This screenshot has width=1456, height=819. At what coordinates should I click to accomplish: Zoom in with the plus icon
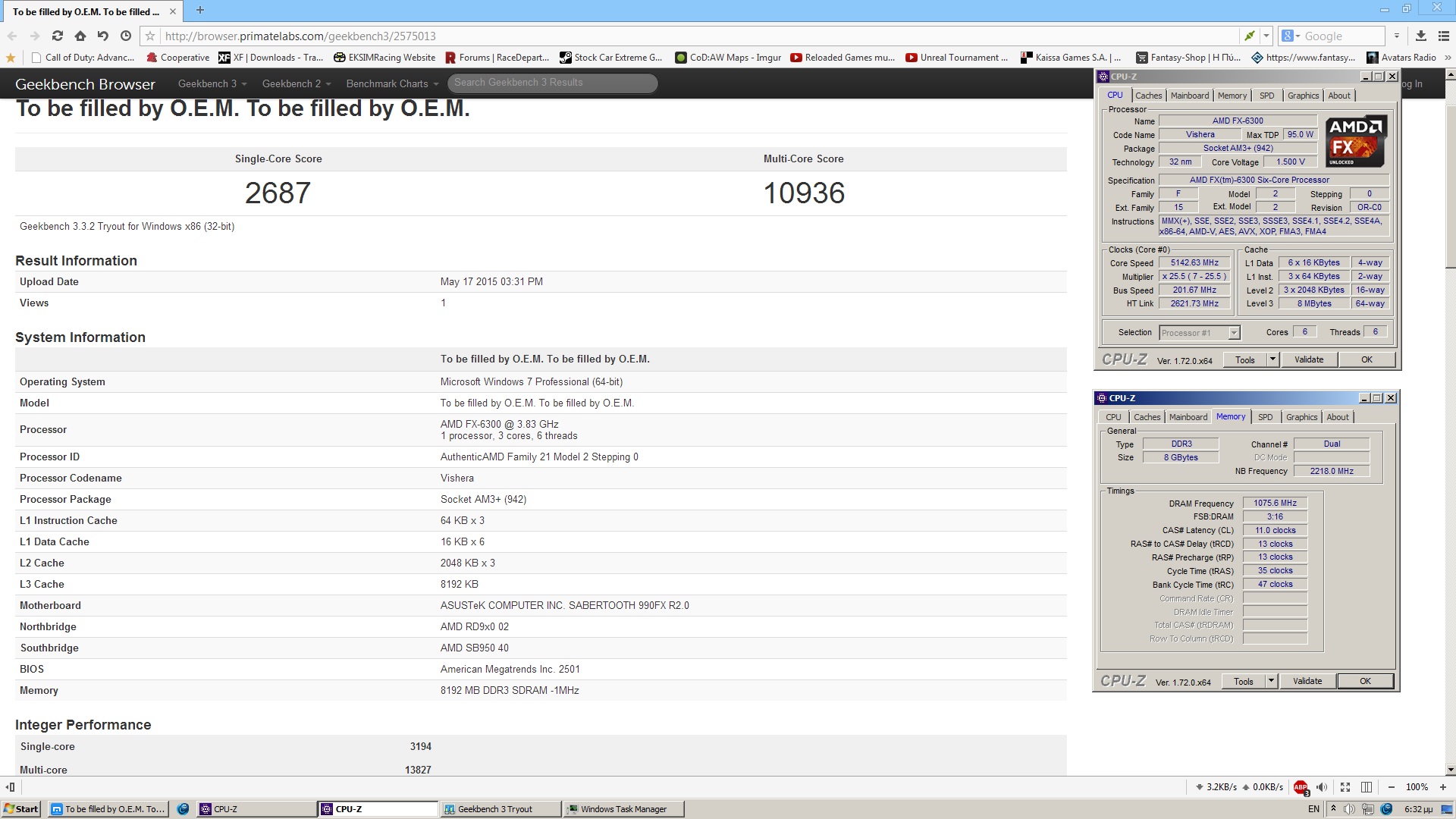click(x=1443, y=787)
